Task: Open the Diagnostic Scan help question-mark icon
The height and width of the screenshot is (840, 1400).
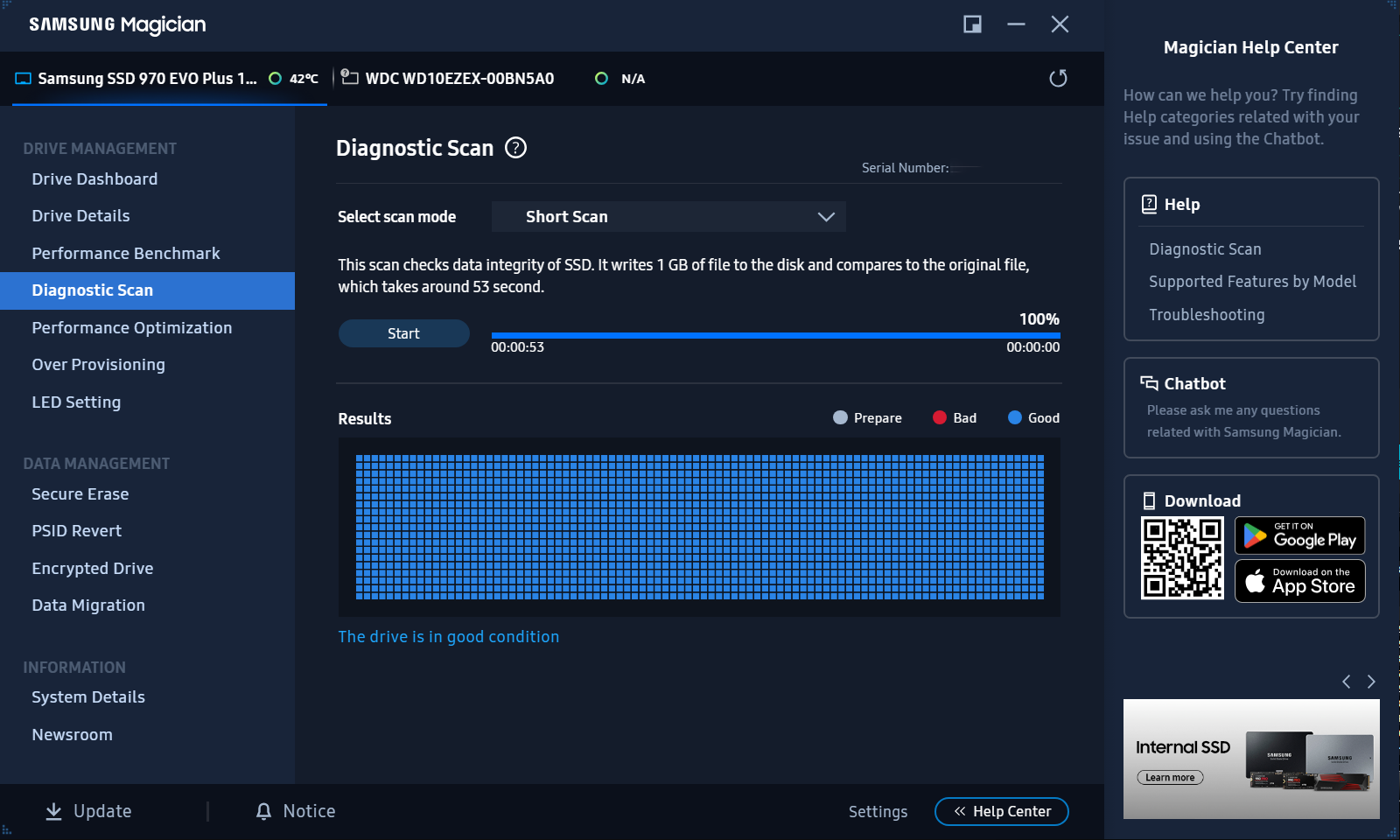Action: pyautogui.click(x=516, y=148)
